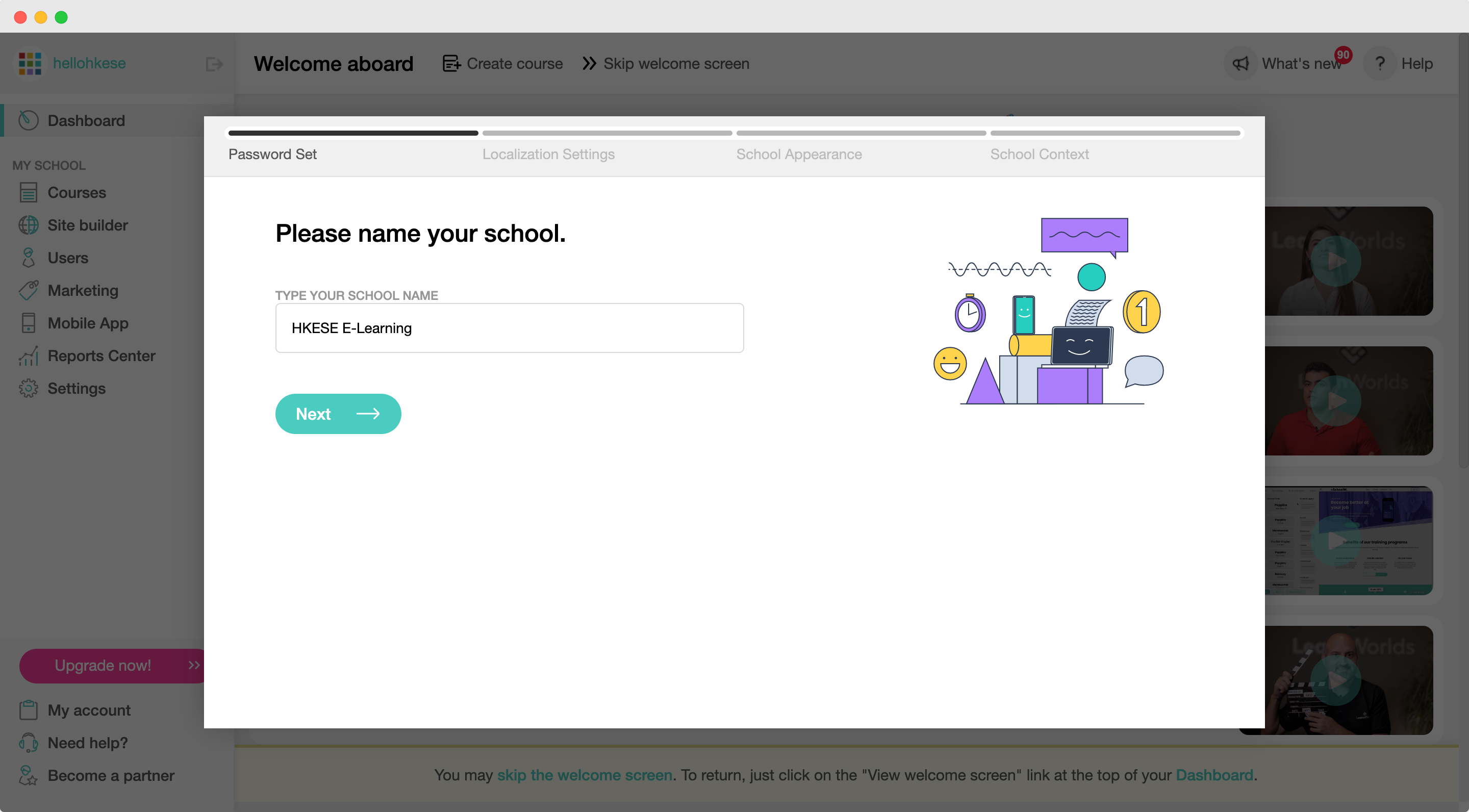Open the Mobile App icon

pos(28,323)
